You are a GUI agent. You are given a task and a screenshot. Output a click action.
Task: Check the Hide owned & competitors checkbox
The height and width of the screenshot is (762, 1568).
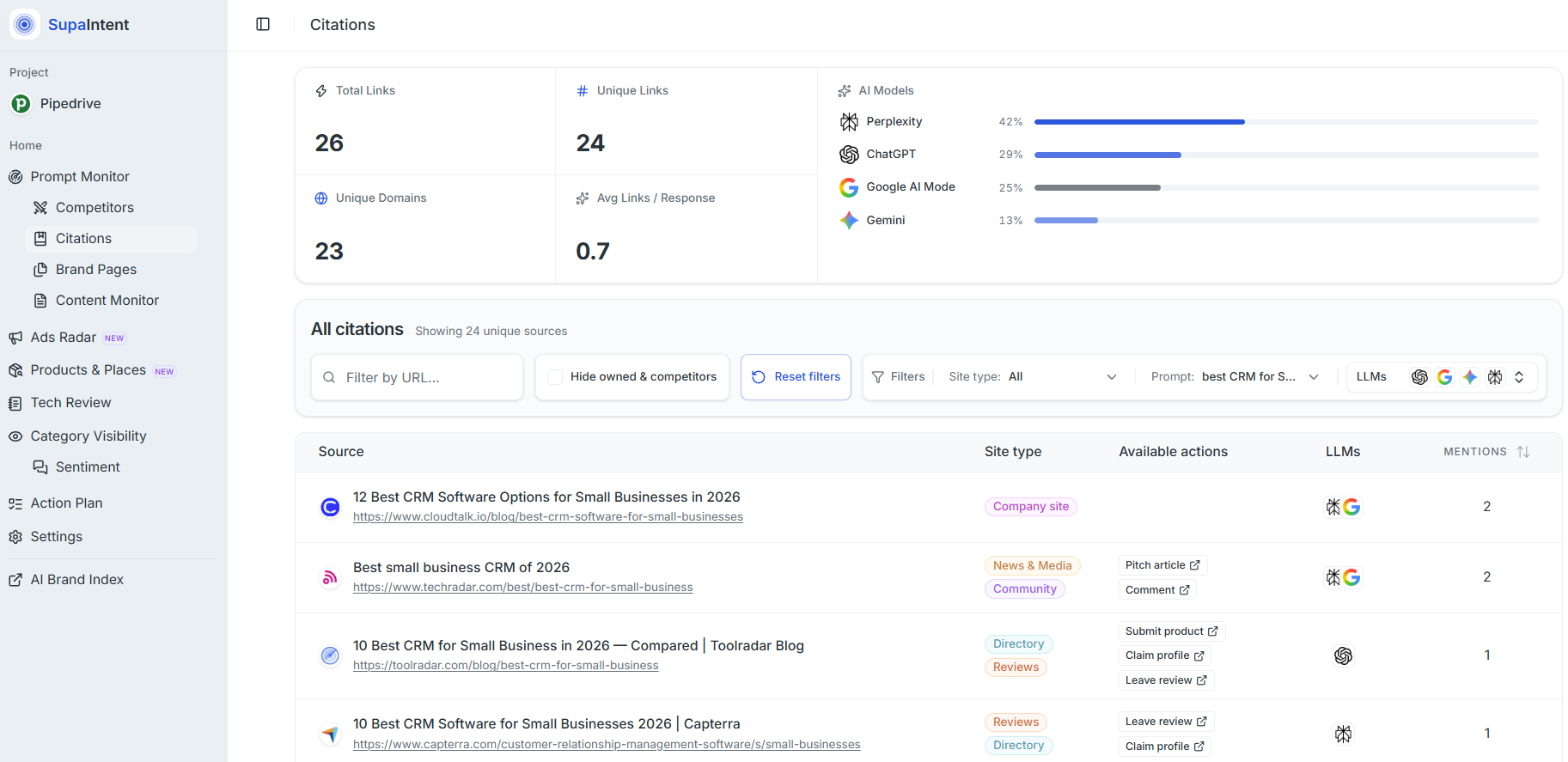coord(555,377)
